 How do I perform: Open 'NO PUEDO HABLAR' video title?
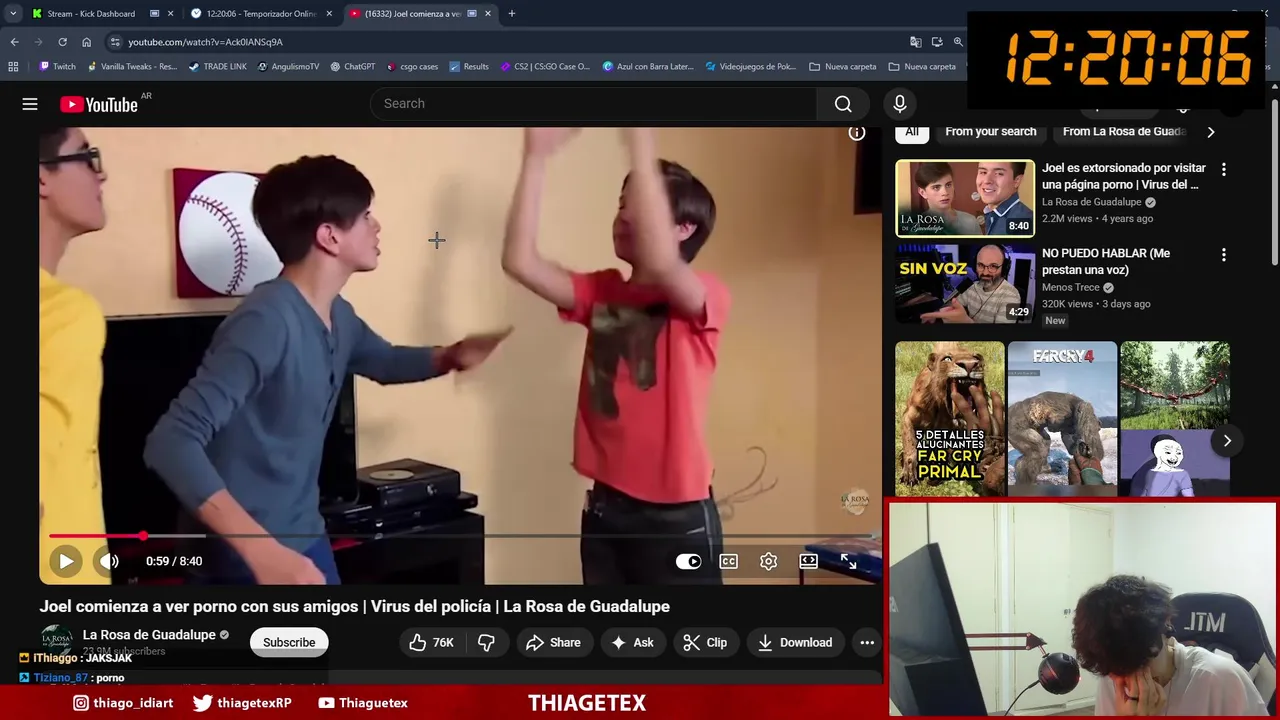pyautogui.click(x=1105, y=261)
